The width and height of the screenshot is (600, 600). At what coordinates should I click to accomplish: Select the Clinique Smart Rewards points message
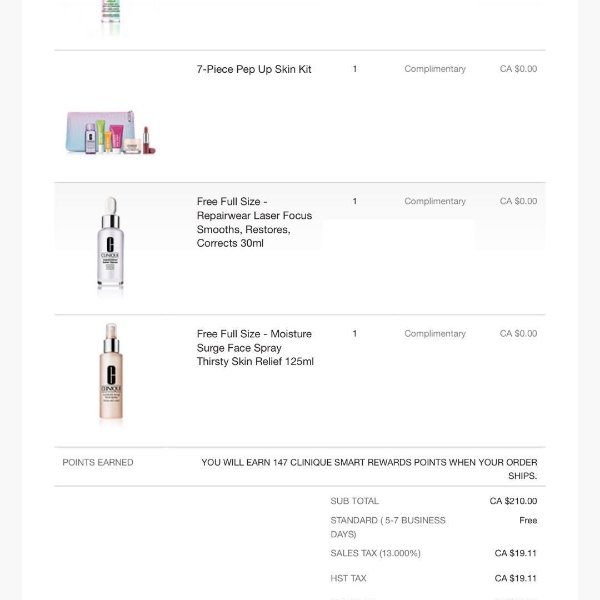click(369, 468)
